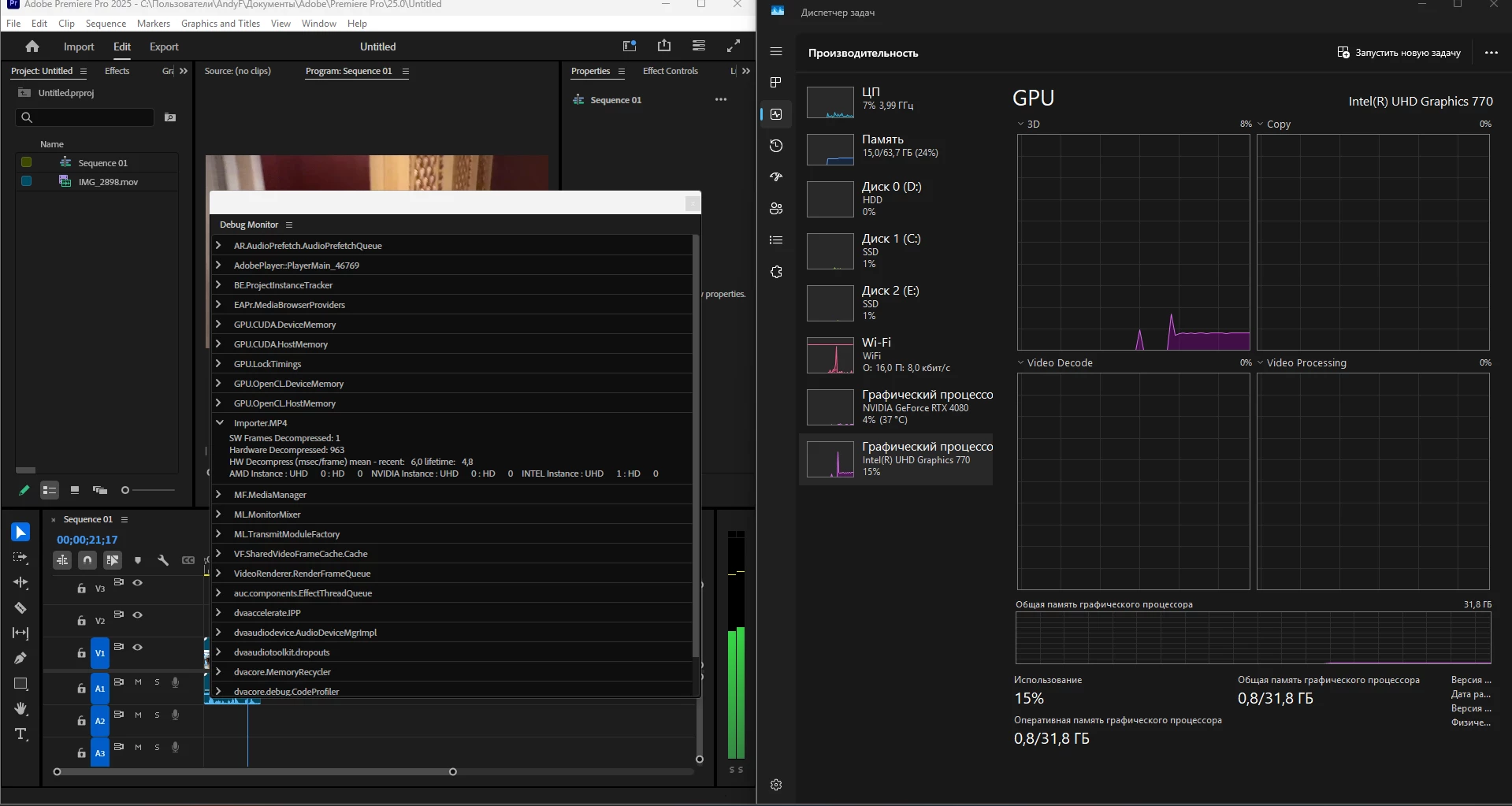Open the Premiere progress dashboard icon
Viewport: 1512px width, 806px height.
point(699,46)
